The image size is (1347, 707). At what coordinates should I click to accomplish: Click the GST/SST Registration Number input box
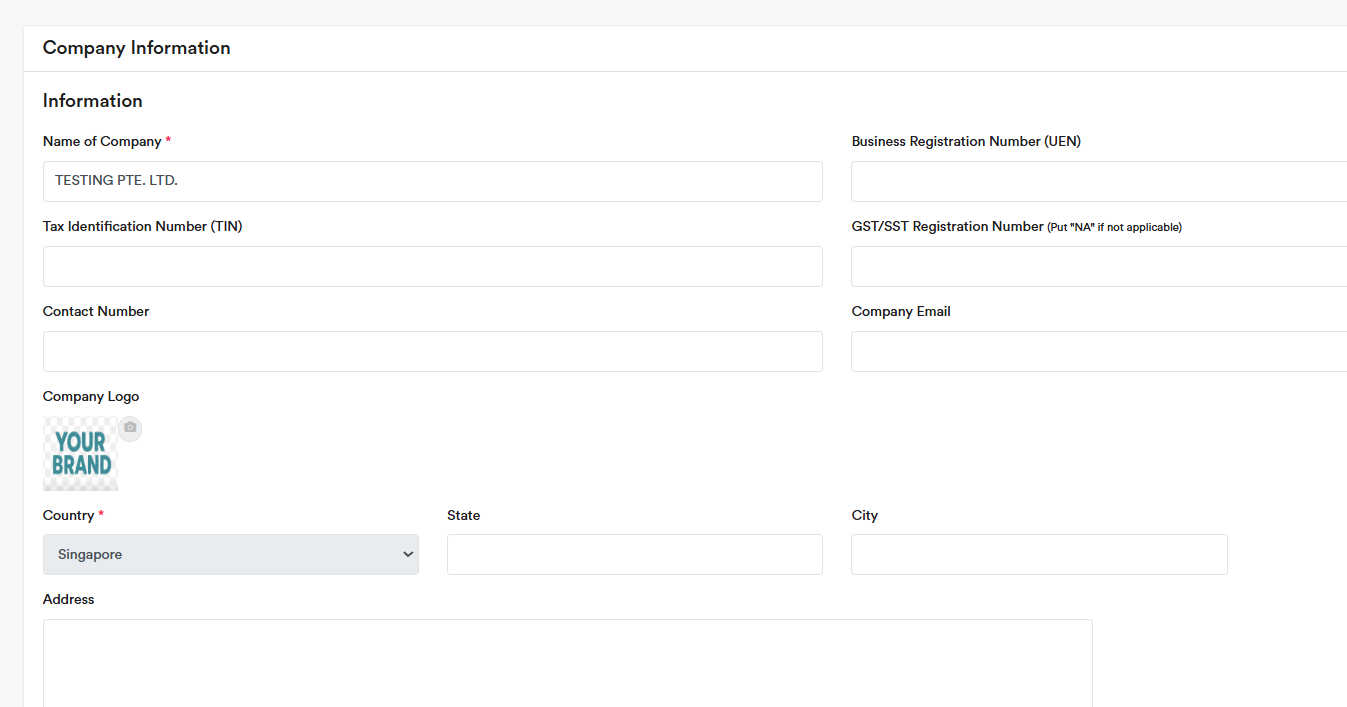(x=1098, y=266)
